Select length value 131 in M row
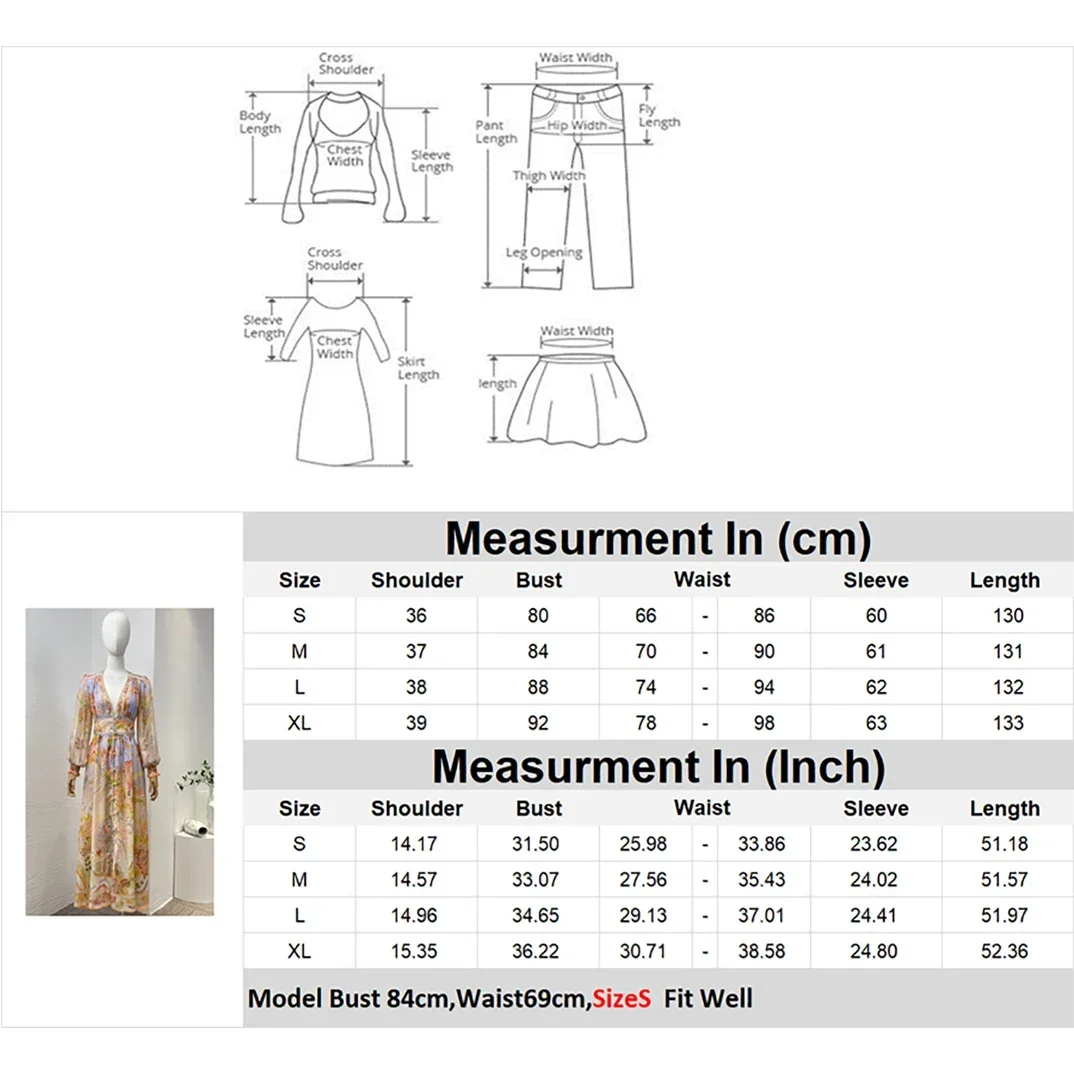1074x1074 pixels. (1008, 651)
